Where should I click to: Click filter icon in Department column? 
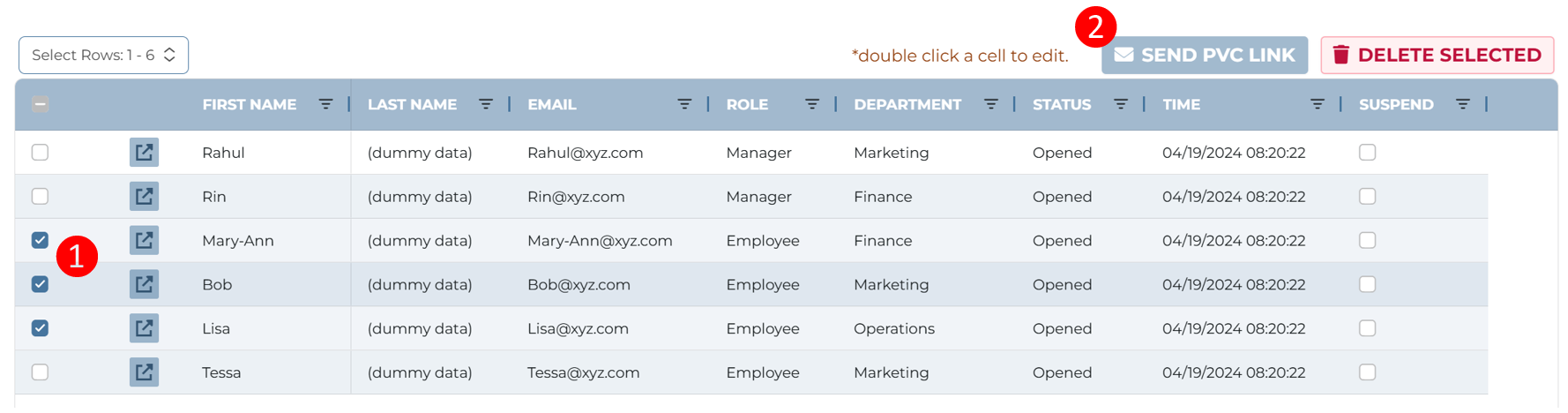point(991,104)
